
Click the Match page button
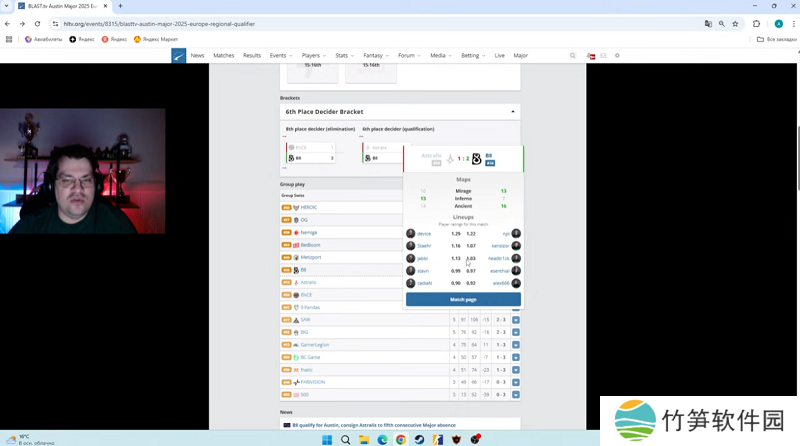(463, 299)
